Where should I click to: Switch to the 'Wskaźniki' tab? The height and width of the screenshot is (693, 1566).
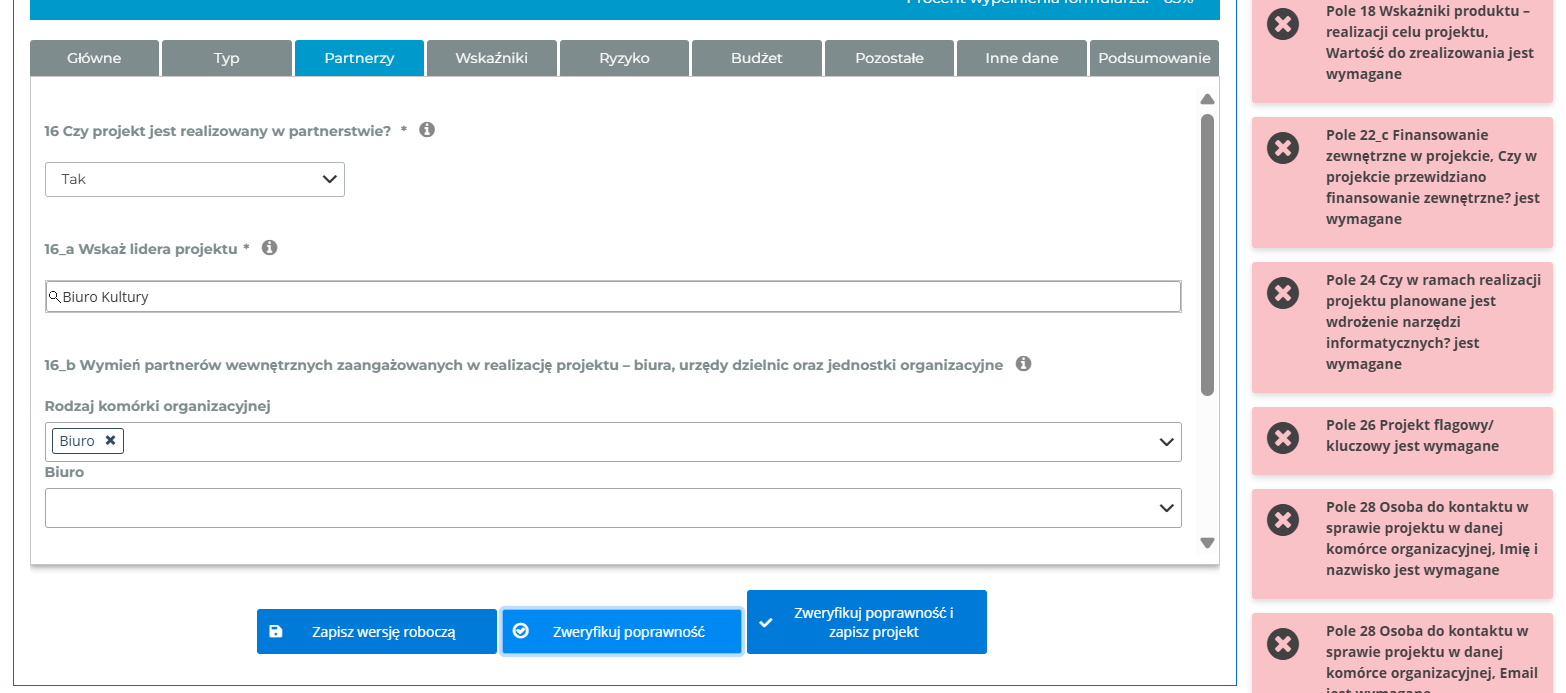point(491,58)
